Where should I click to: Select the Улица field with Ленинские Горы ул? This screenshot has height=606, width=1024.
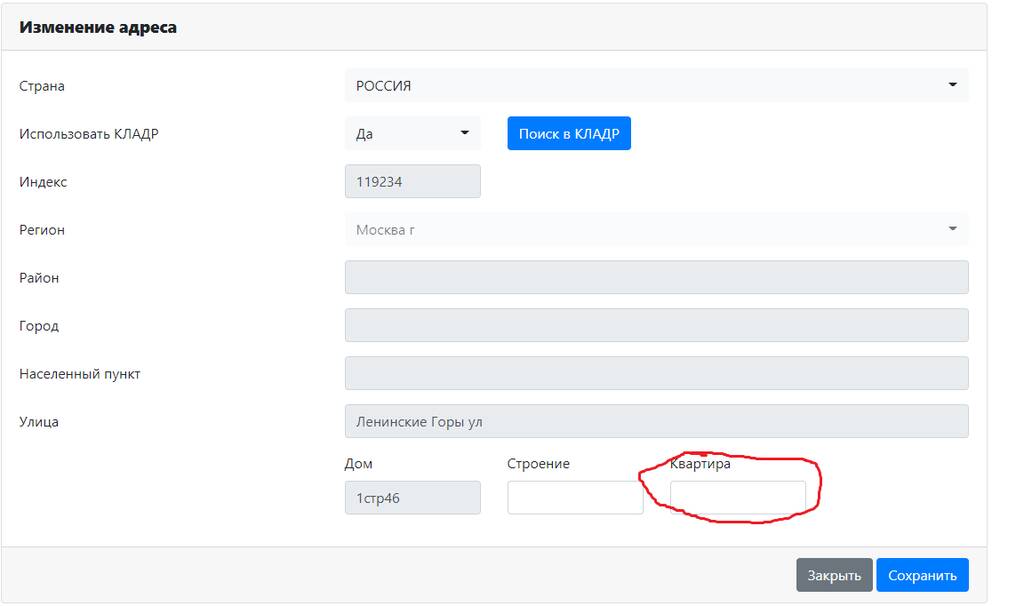pos(656,421)
